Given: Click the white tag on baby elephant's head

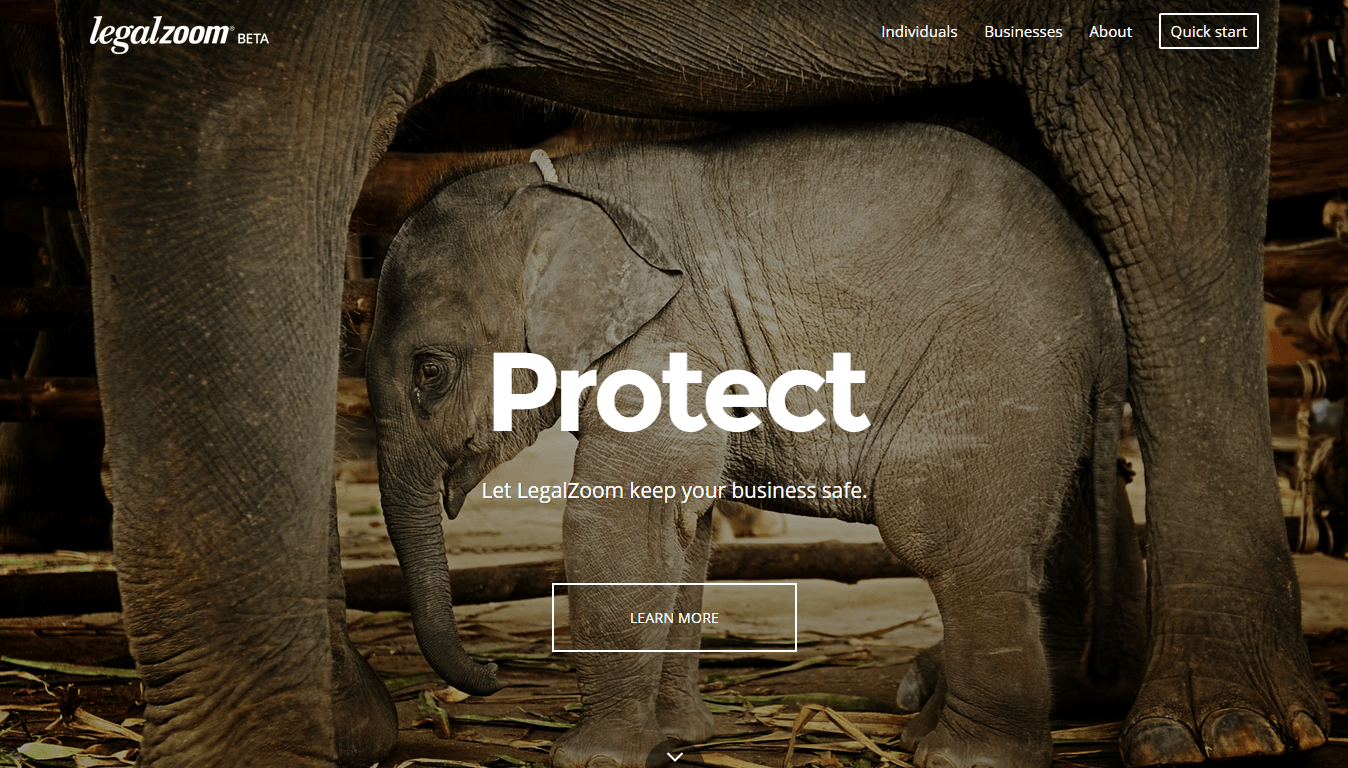Looking at the screenshot, I should pos(544,165).
